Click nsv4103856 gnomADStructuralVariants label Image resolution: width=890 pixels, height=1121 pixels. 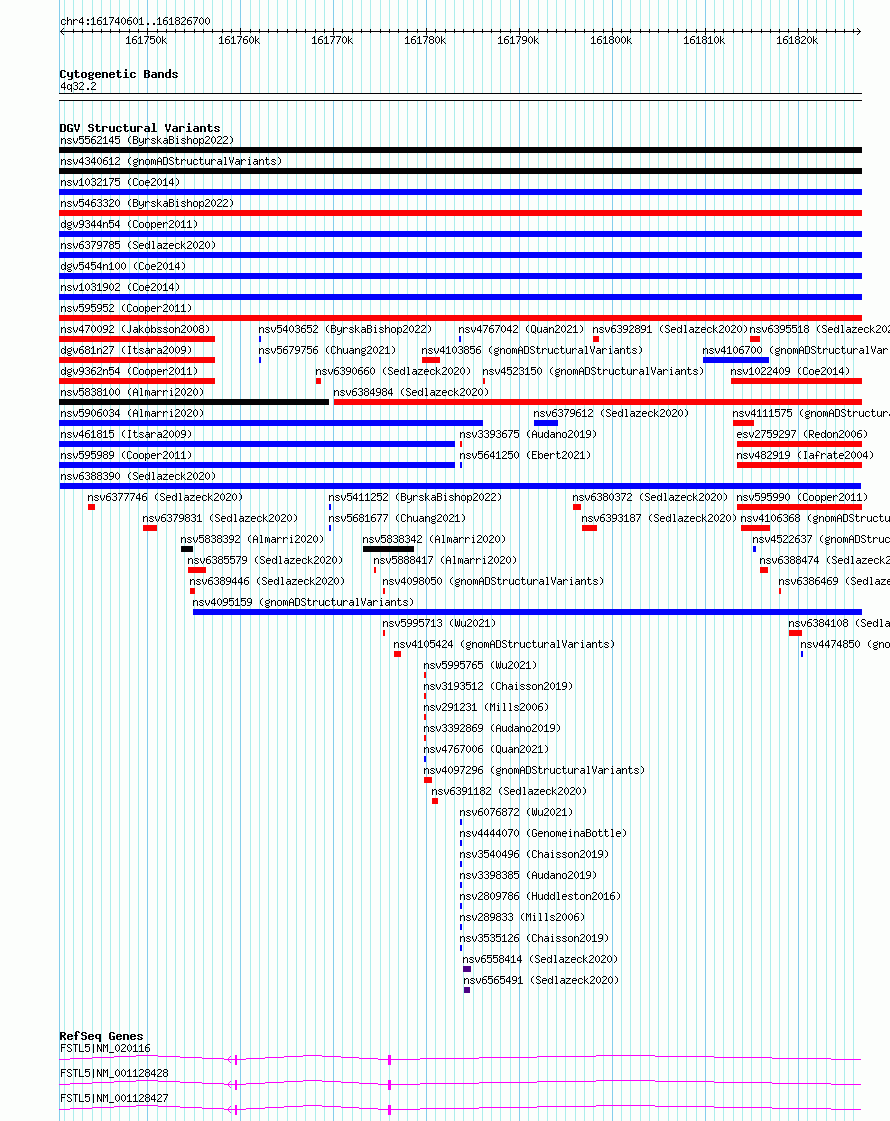point(532,350)
